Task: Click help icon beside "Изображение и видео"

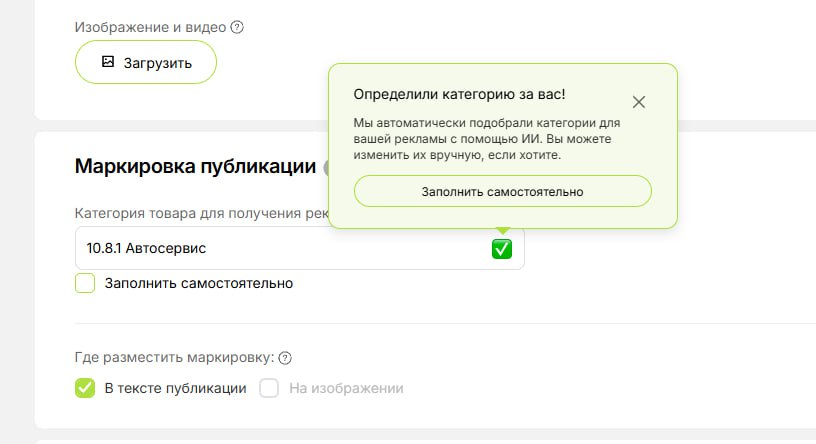Action: 237,27
